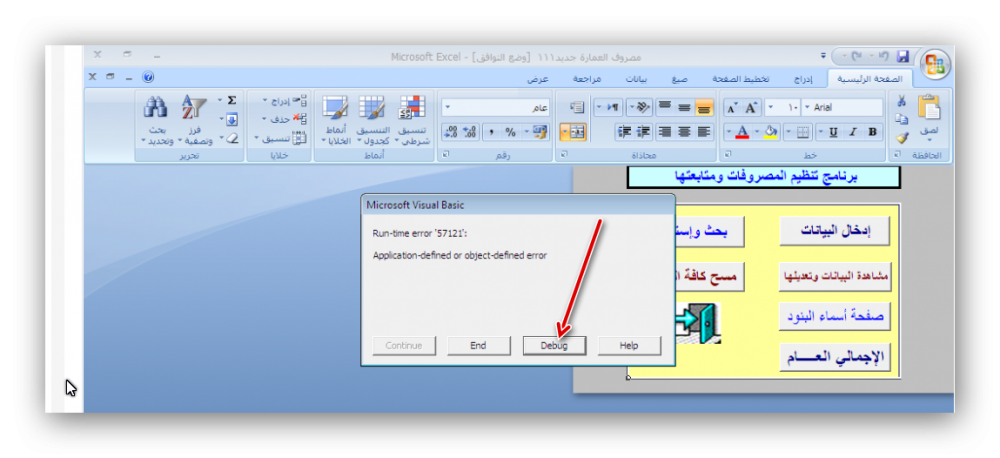Click the AutoSum sigma icon

(x=232, y=100)
